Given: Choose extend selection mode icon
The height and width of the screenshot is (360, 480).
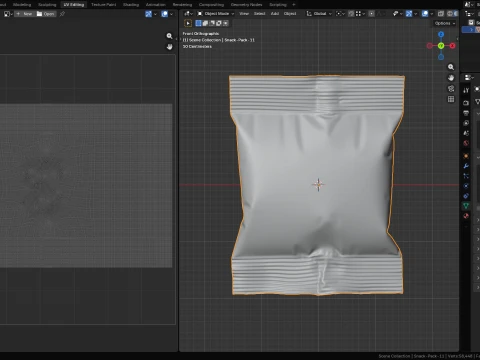Looking at the screenshot, I should (x=205, y=23).
